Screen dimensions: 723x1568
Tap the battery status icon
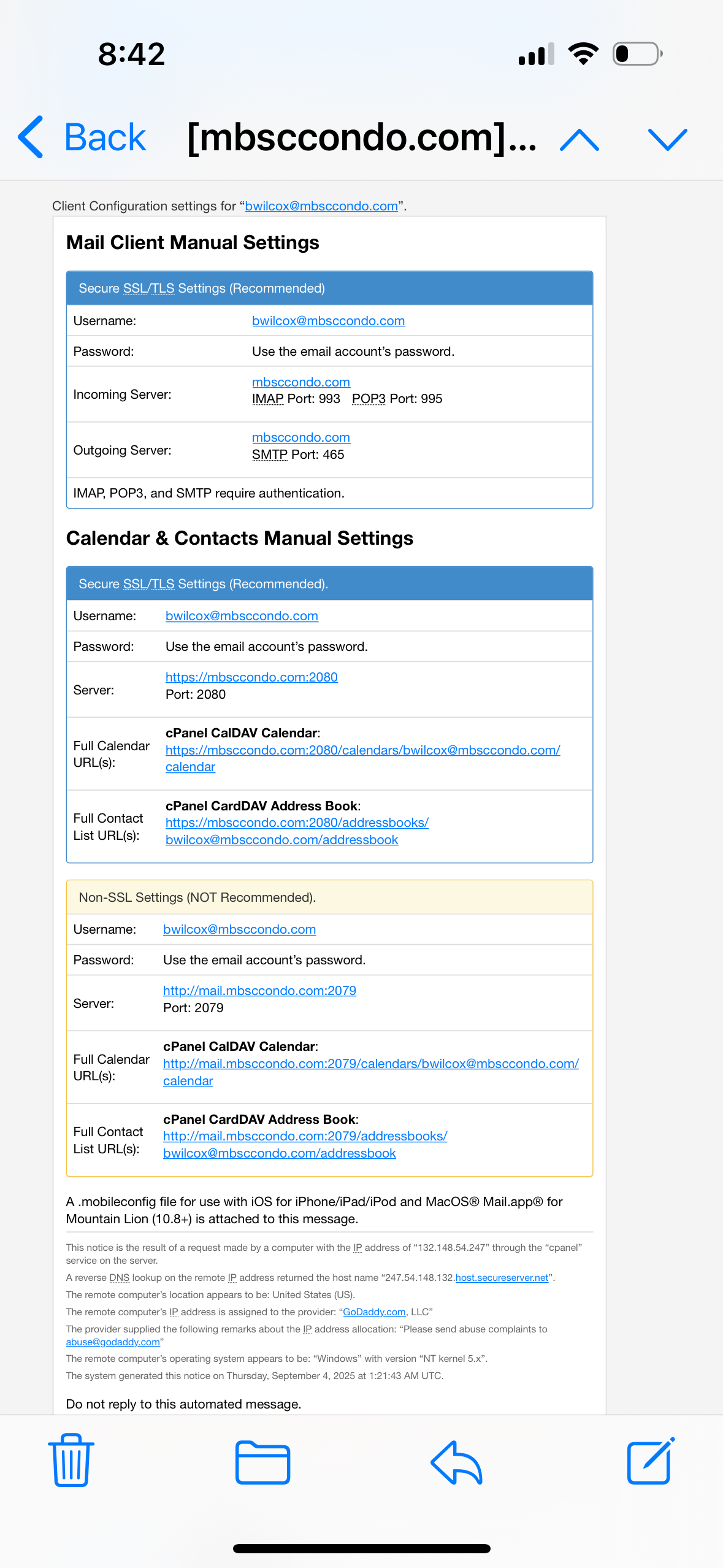[637, 54]
